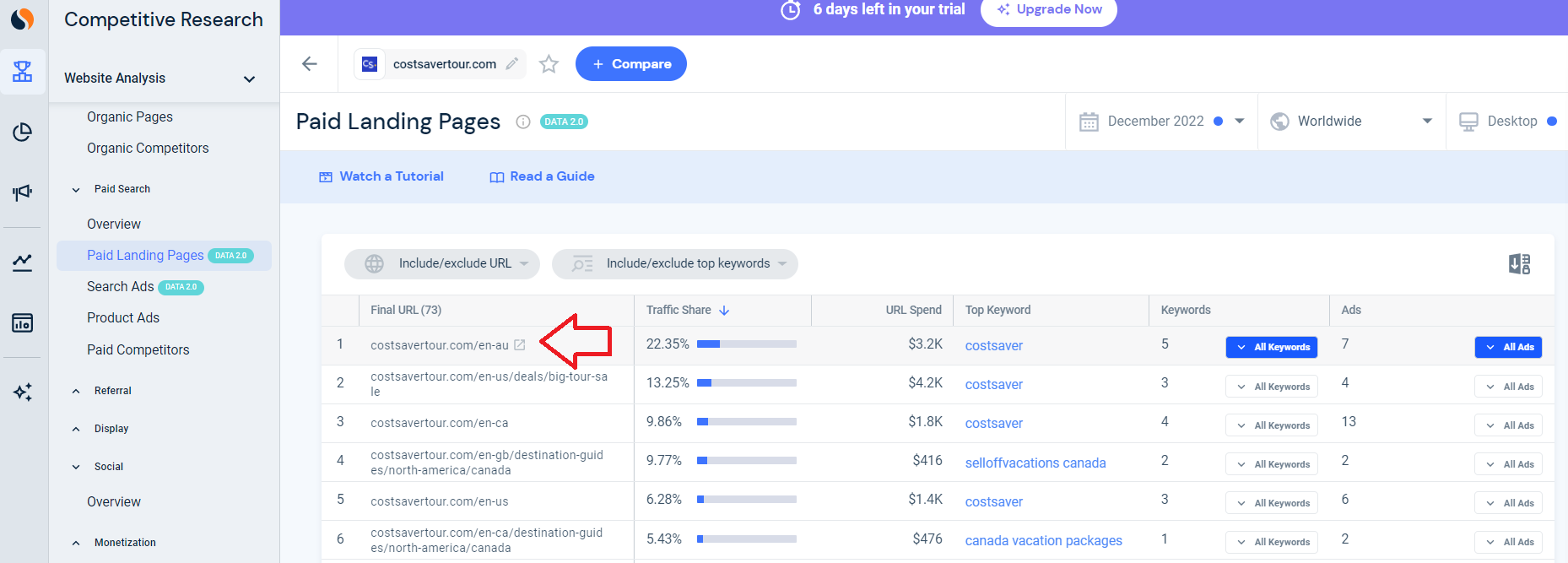
Task: Open the pie chart sidebar icon
Action: 23,133
